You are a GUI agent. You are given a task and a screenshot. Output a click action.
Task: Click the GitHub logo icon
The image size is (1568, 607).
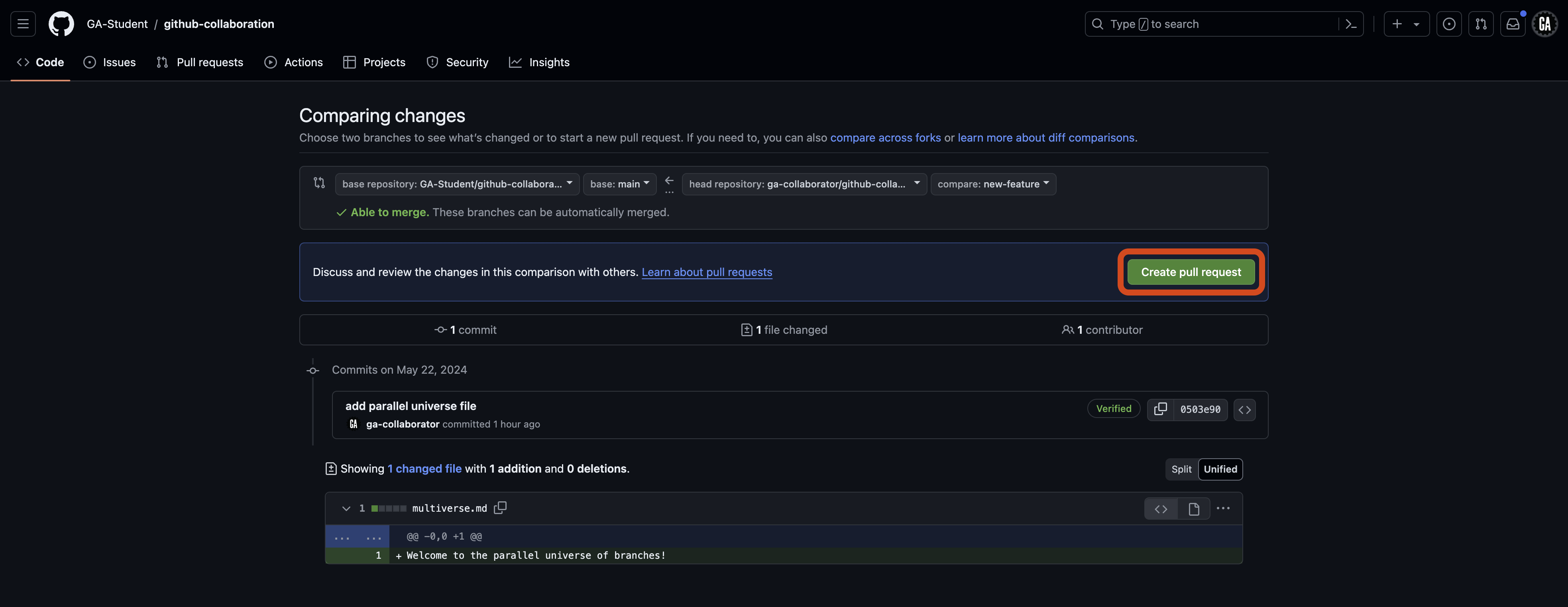click(60, 24)
